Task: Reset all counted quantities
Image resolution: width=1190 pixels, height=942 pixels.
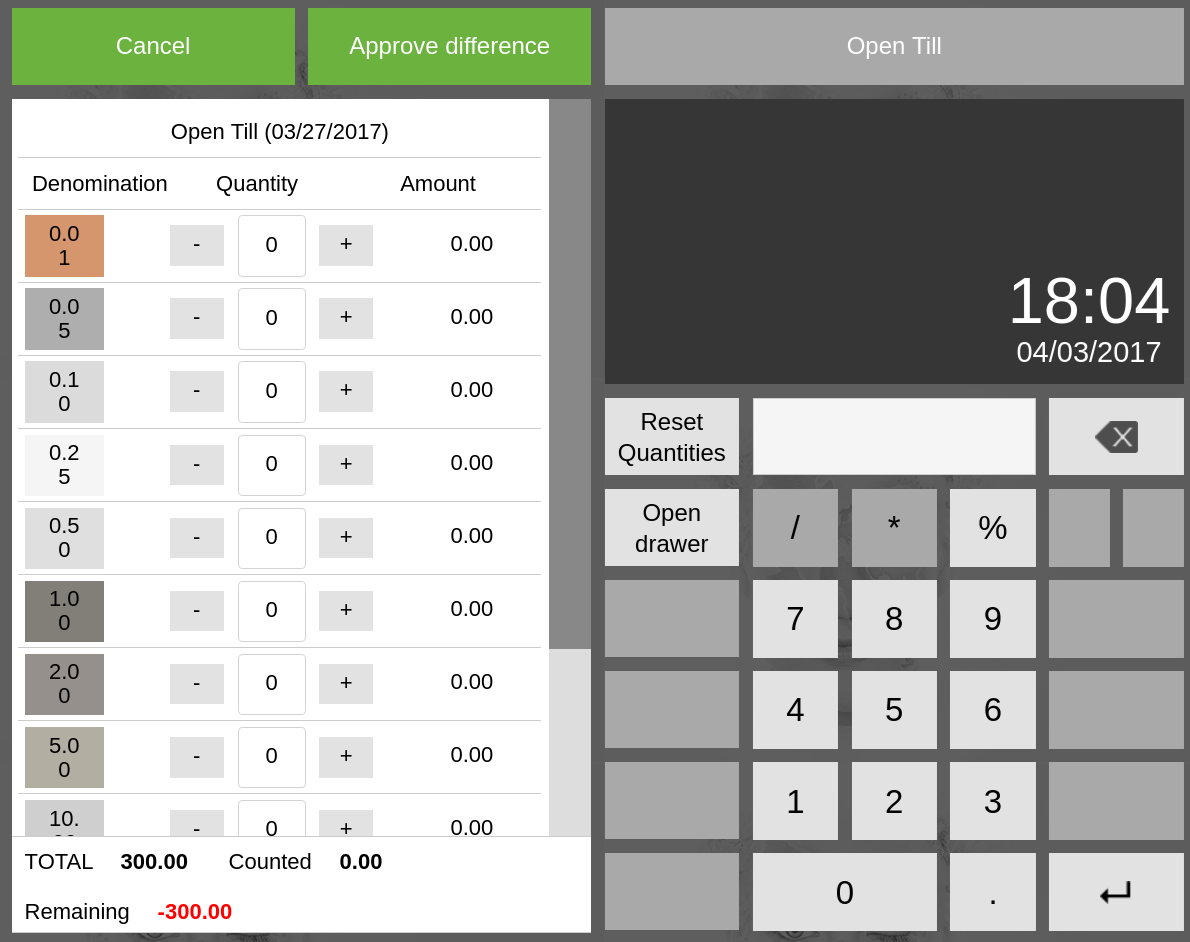Action: [x=672, y=437]
